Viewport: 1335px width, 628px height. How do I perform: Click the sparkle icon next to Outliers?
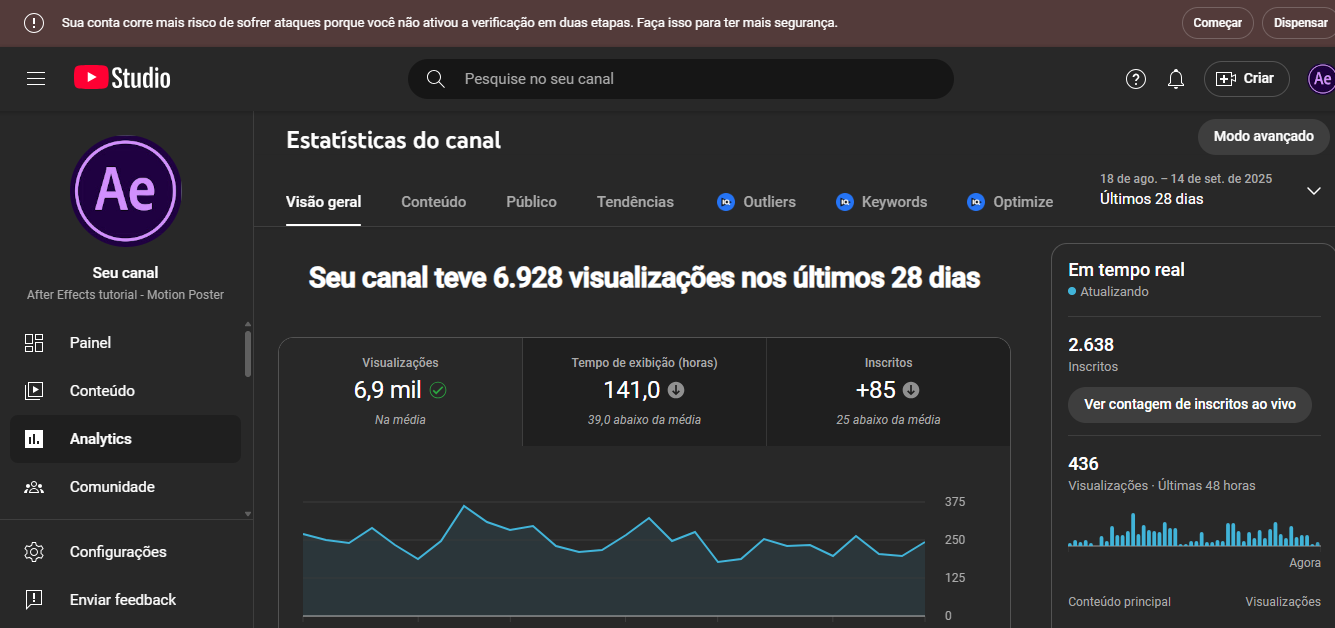[x=725, y=202]
